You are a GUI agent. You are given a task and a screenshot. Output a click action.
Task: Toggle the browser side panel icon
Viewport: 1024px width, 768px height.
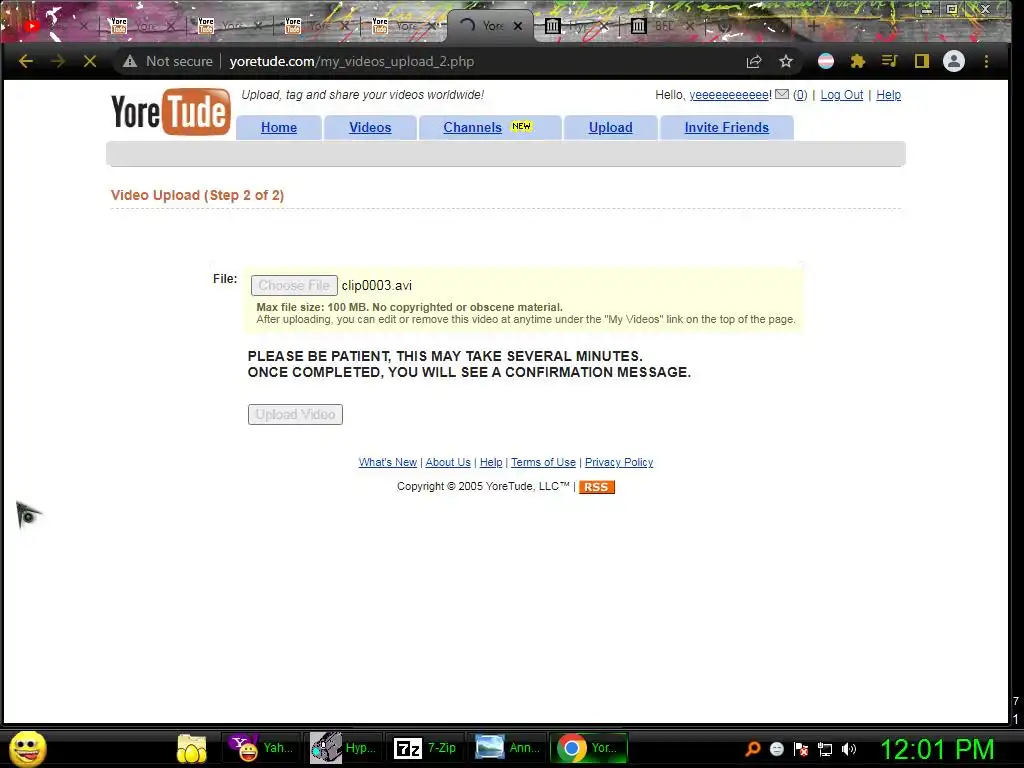pyautogui.click(x=921, y=61)
